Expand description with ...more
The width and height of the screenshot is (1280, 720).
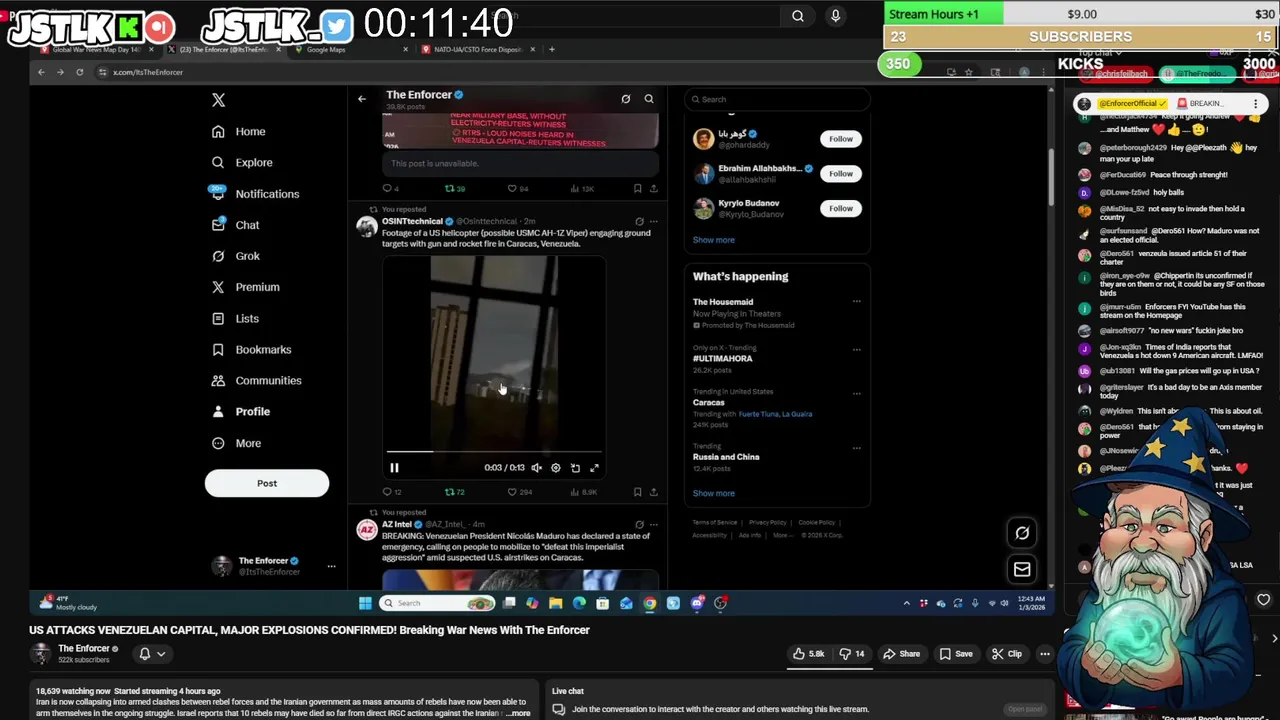coord(517,713)
